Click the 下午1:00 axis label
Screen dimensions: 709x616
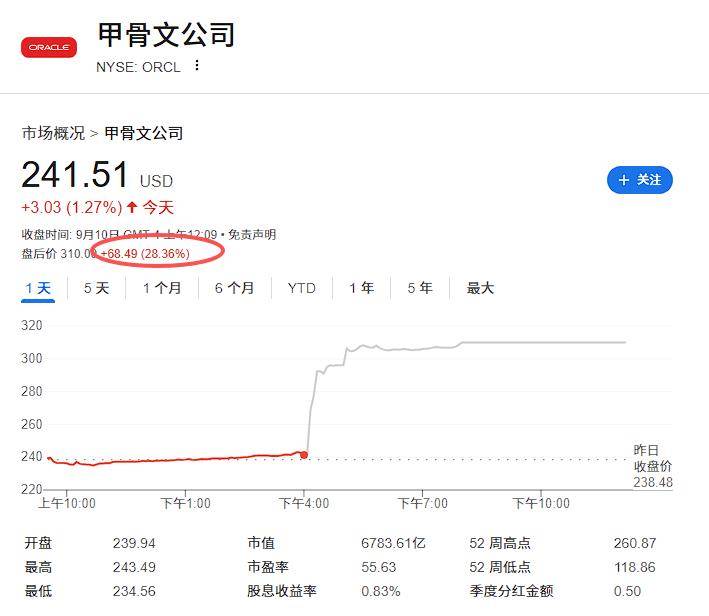coord(185,503)
